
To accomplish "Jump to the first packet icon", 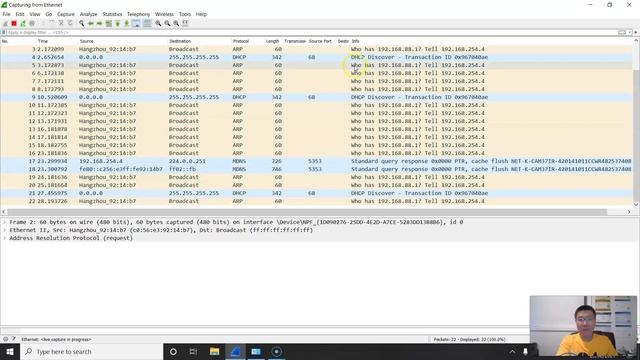I will 118,24.
